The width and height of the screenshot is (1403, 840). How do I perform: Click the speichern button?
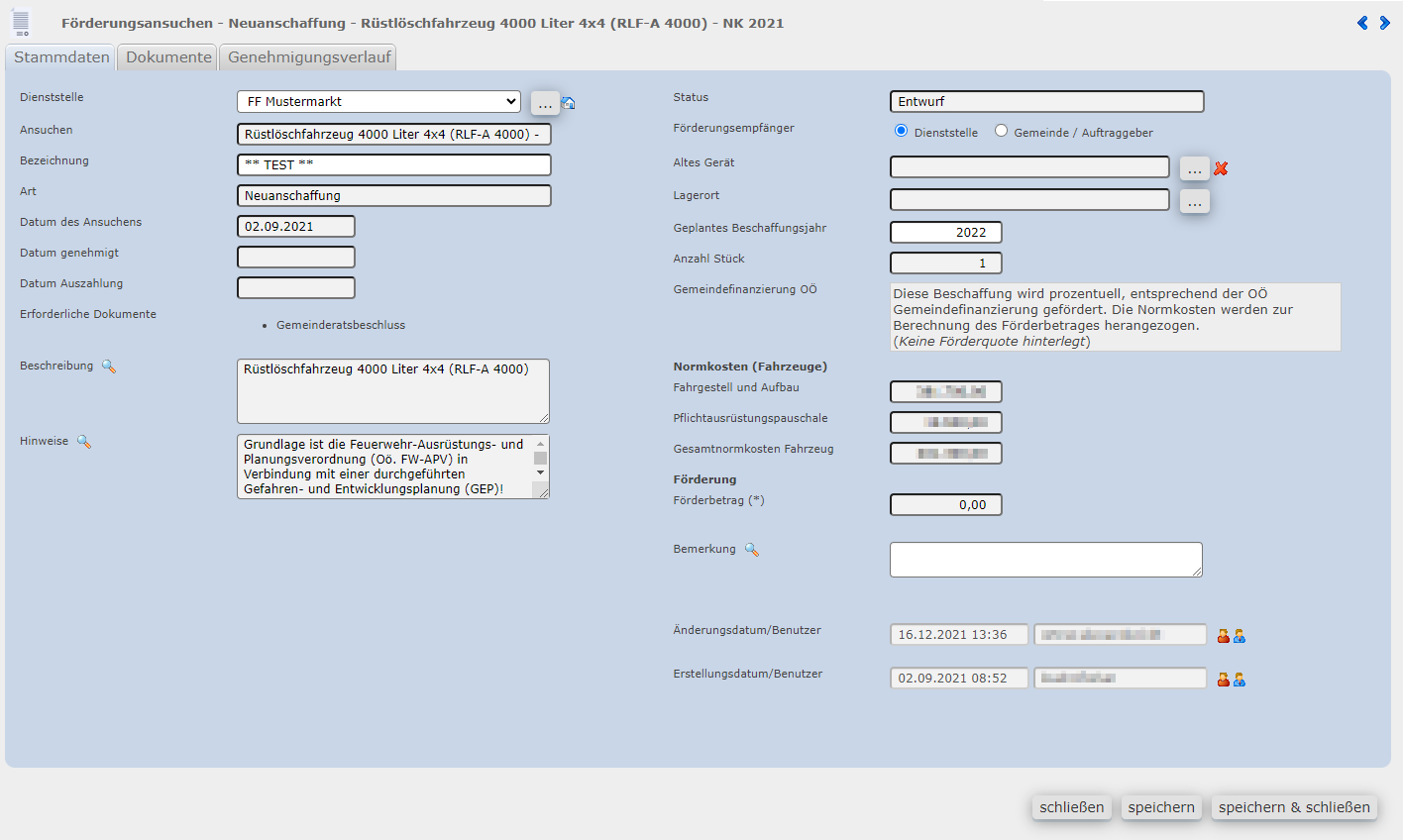(1160, 807)
